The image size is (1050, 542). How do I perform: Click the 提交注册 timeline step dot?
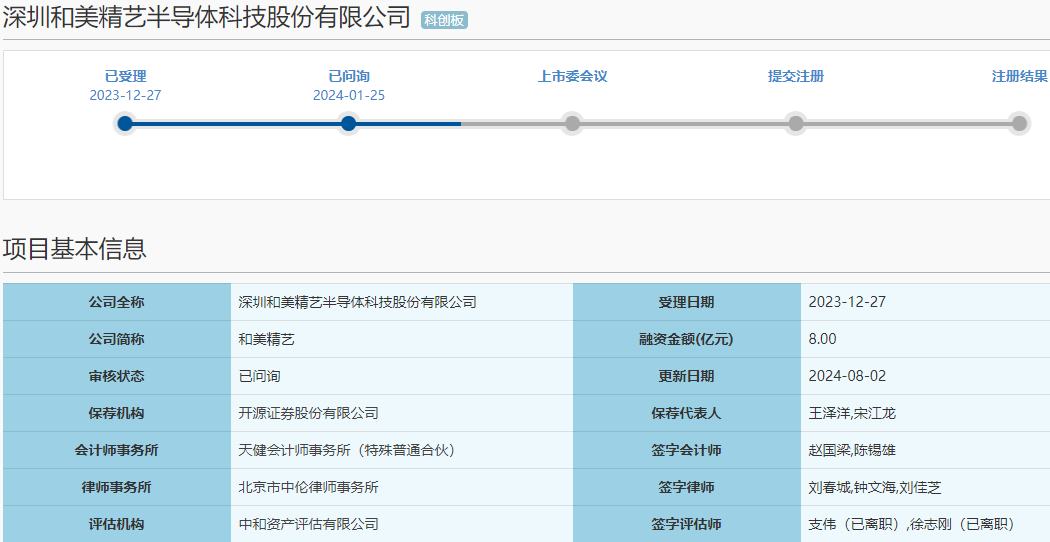click(x=796, y=124)
